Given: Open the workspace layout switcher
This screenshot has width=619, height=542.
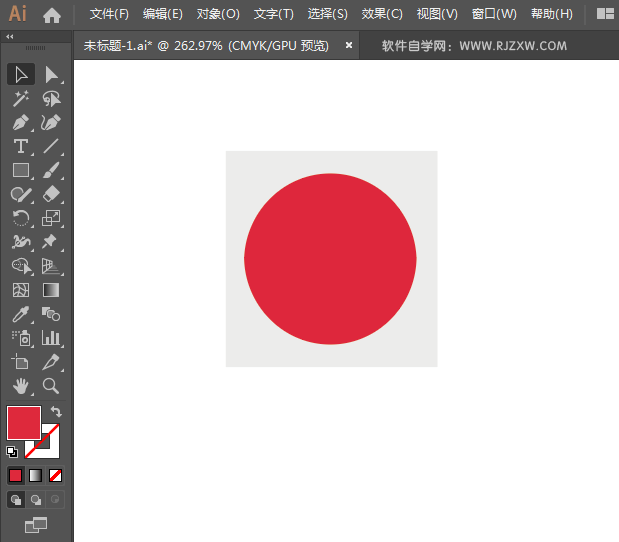Looking at the screenshot, I should [x=605, y=14].
